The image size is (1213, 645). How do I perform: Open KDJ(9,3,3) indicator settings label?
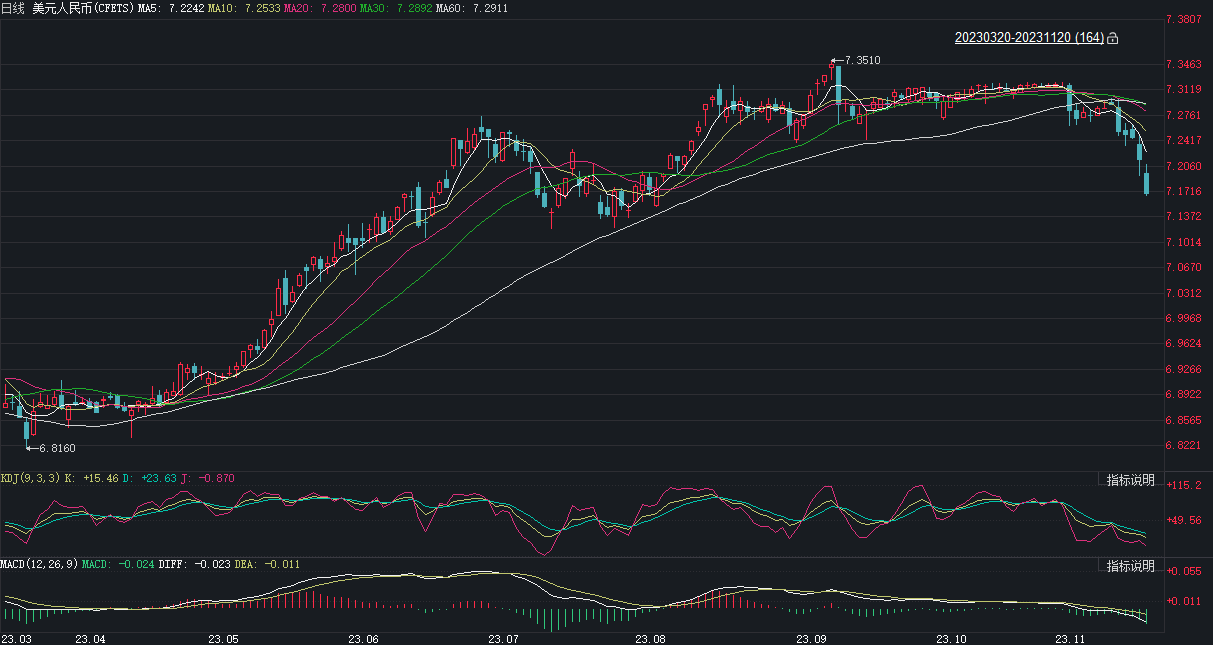point(30,479)
